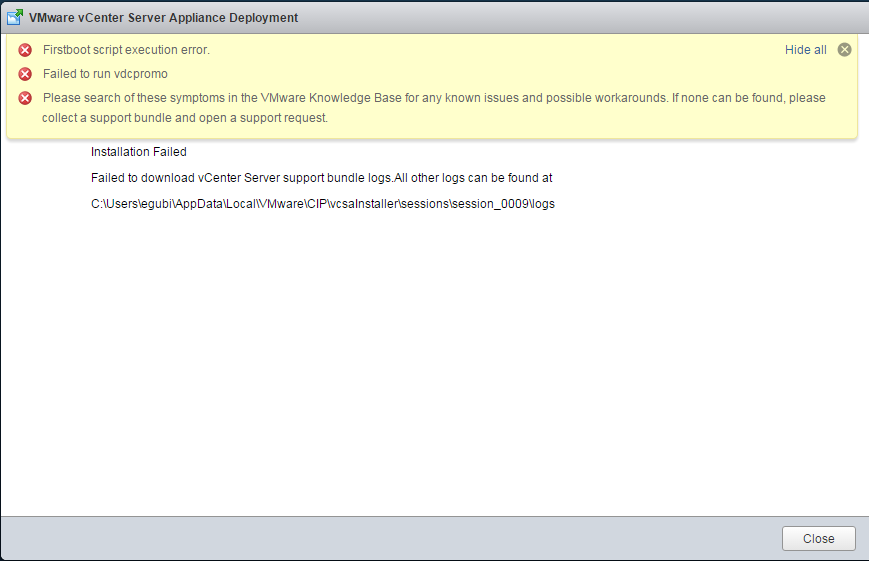This screenshot has height=561, width=869.
Task: Click the Failed to download support bundle text
Action: [x=321, y=178]
